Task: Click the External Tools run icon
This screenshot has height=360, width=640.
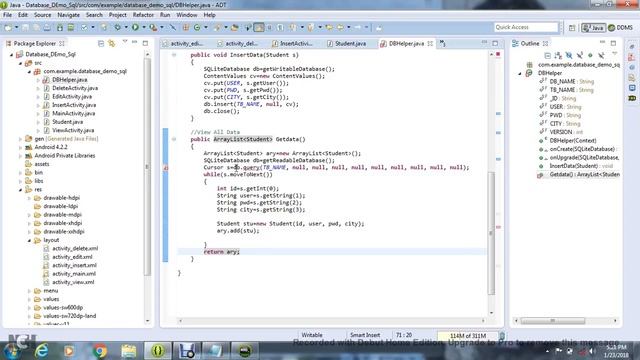Action: tap(153, 27)
